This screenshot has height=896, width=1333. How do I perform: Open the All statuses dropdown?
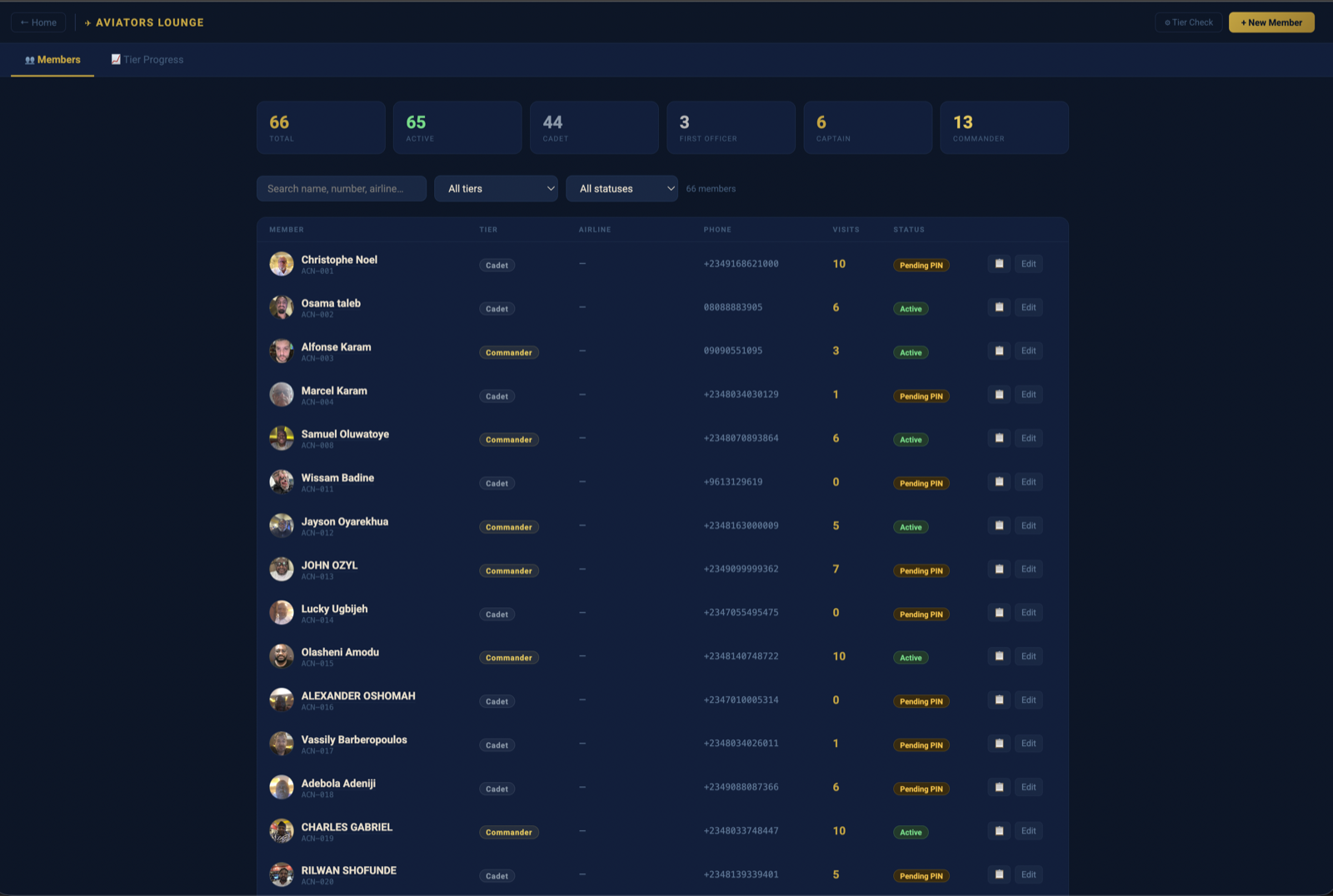click(622, 188)
